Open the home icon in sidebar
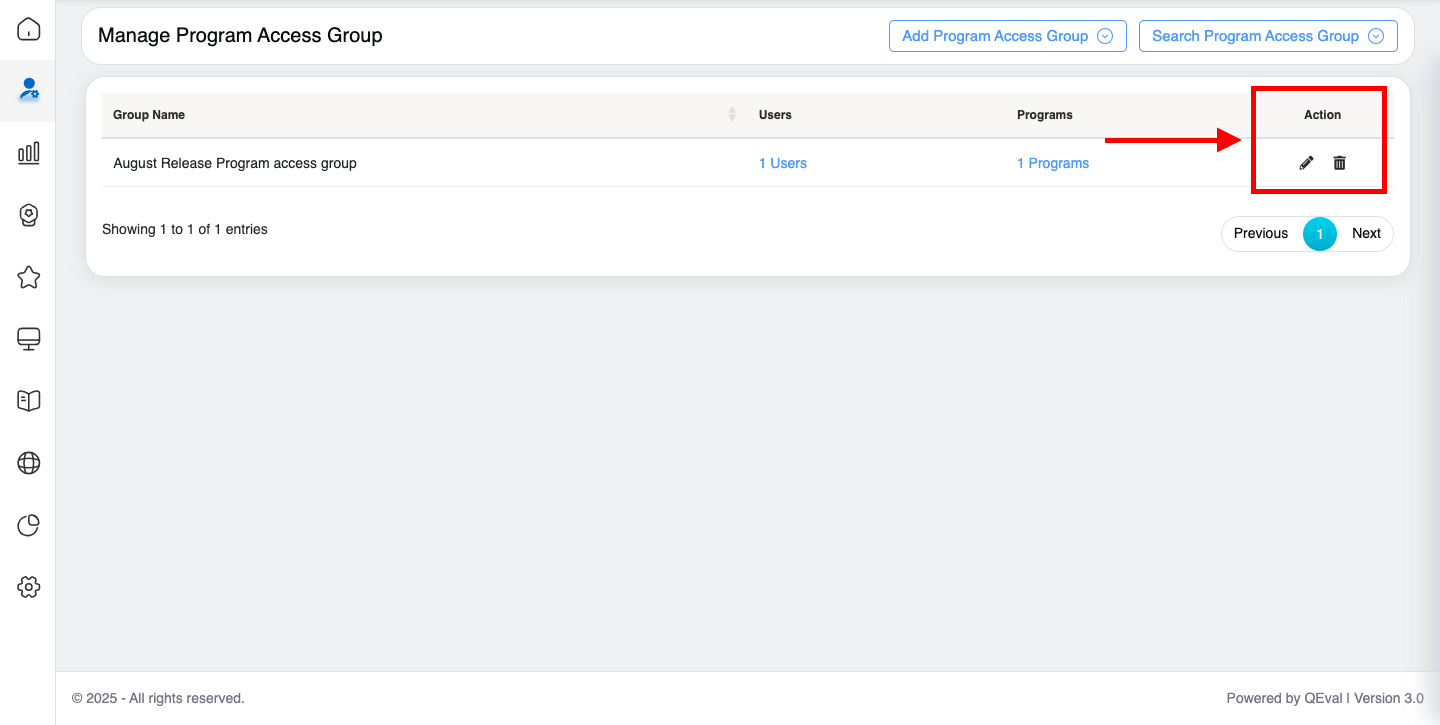 point(29,29)
